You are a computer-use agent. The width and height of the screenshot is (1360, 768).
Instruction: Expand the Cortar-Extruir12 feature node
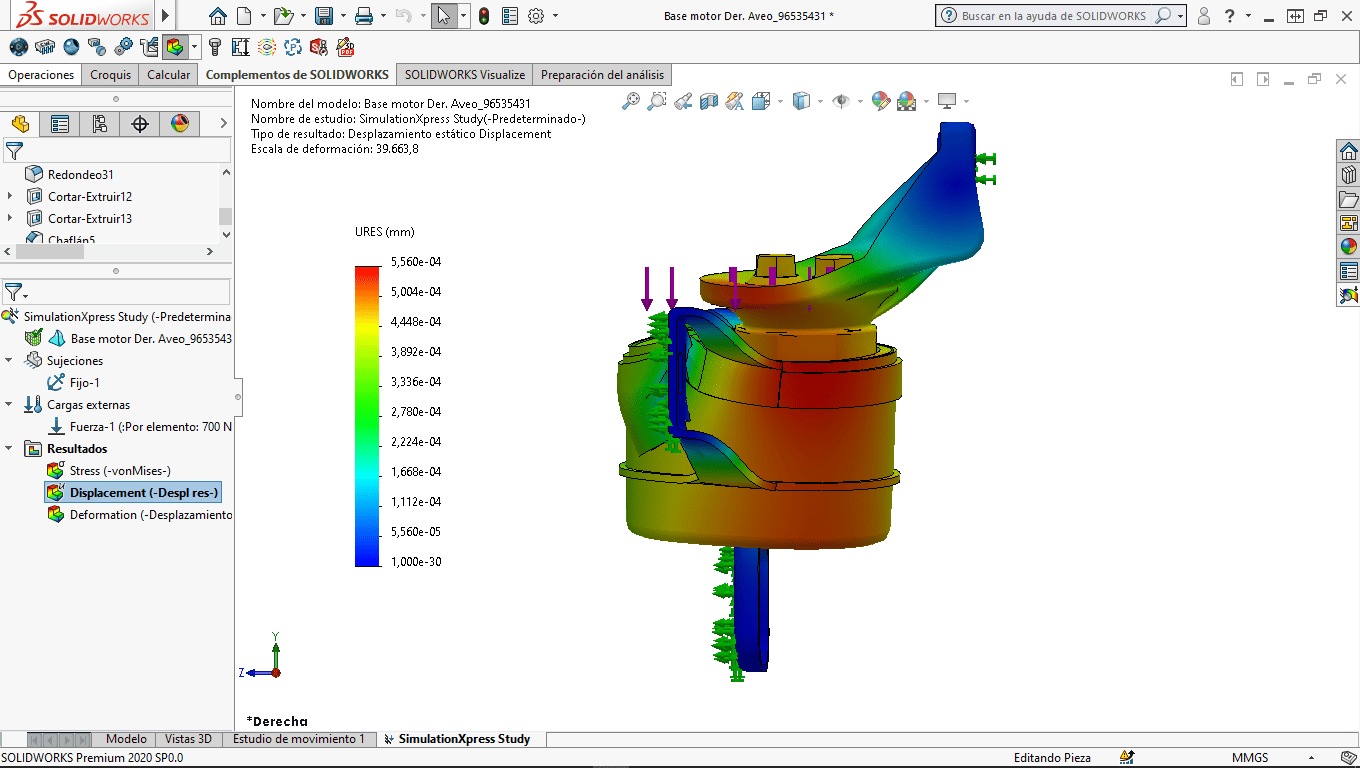point(10,197)
